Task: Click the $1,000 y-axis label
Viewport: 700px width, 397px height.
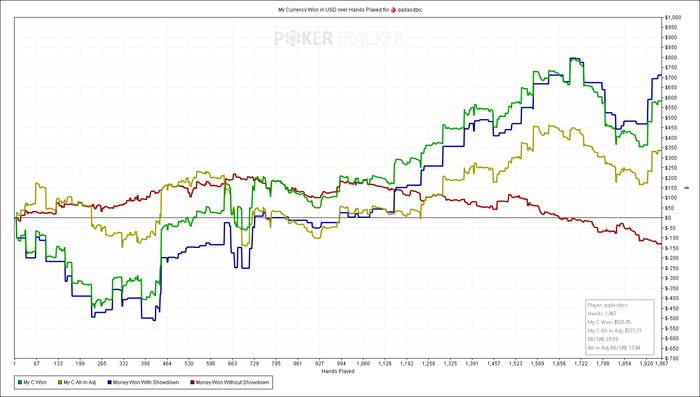Action: coord(672,17)
